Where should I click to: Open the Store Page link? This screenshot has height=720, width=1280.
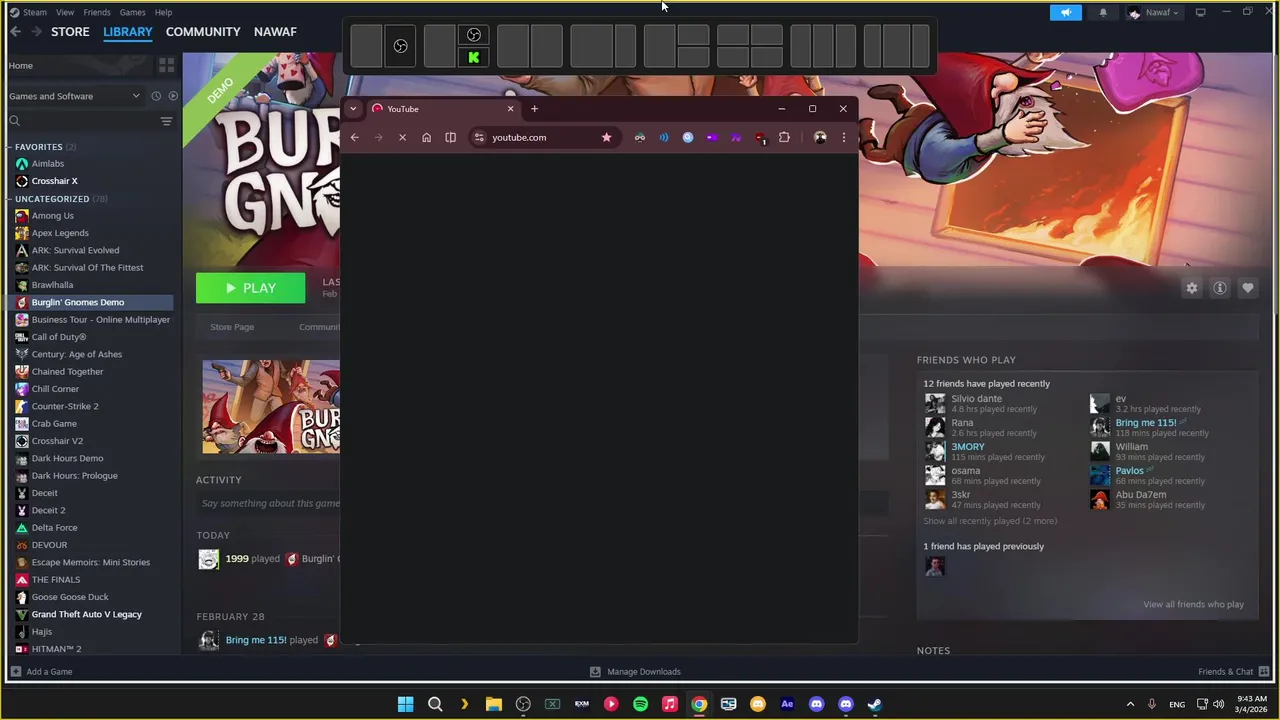[232, 327]
